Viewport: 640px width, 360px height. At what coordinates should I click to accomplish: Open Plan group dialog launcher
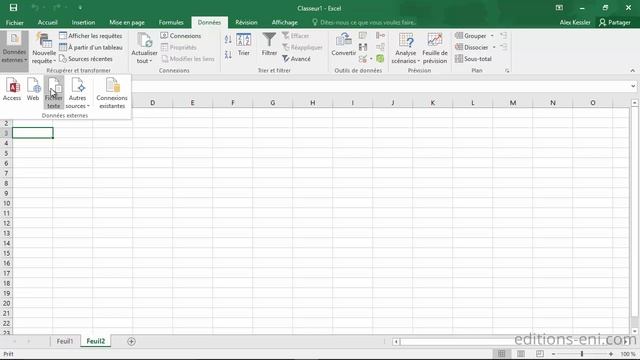(507, 71)
